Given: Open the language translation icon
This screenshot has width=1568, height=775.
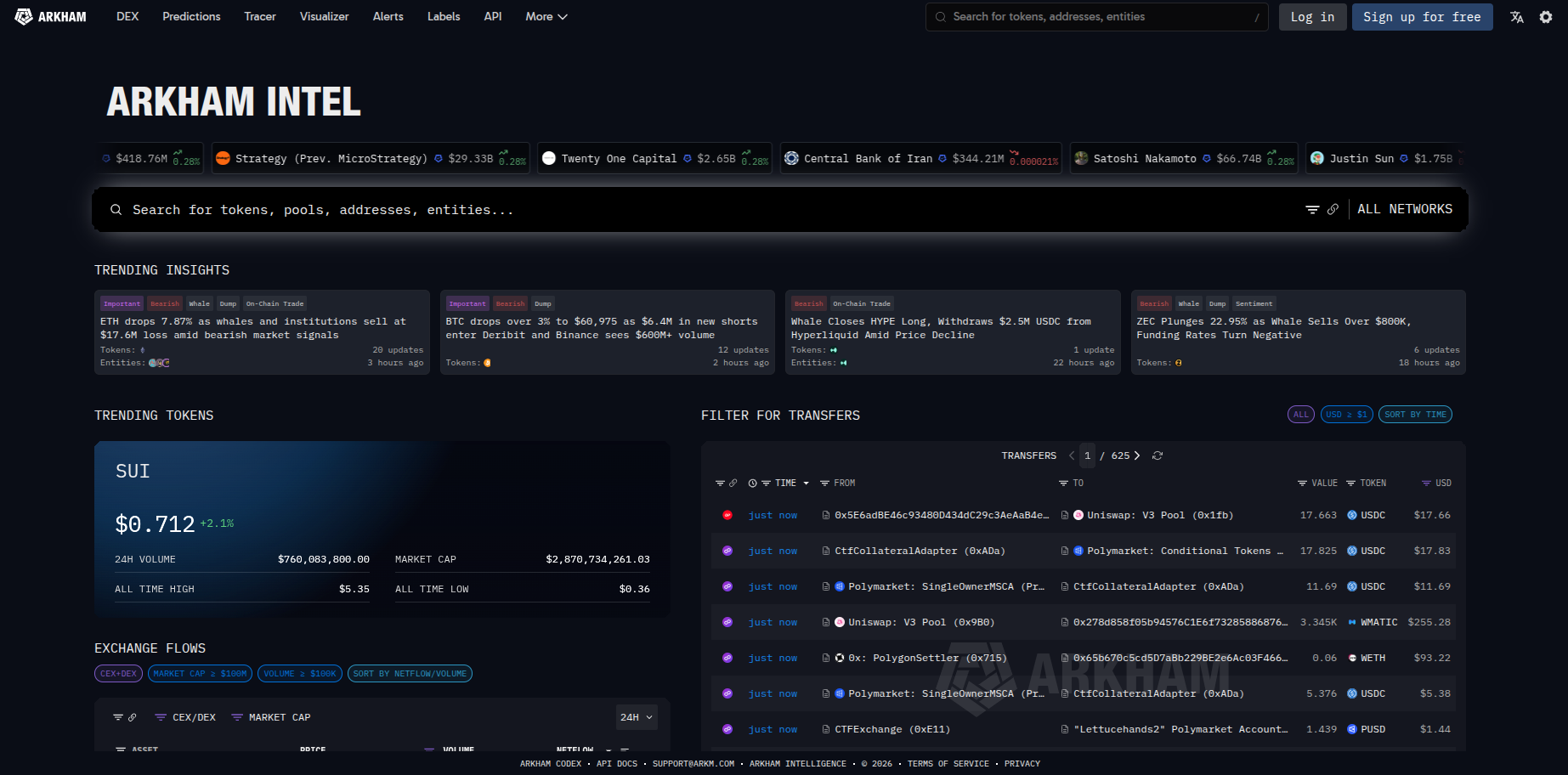Looking at the screenshot, I should click(x=1517, y=17).
